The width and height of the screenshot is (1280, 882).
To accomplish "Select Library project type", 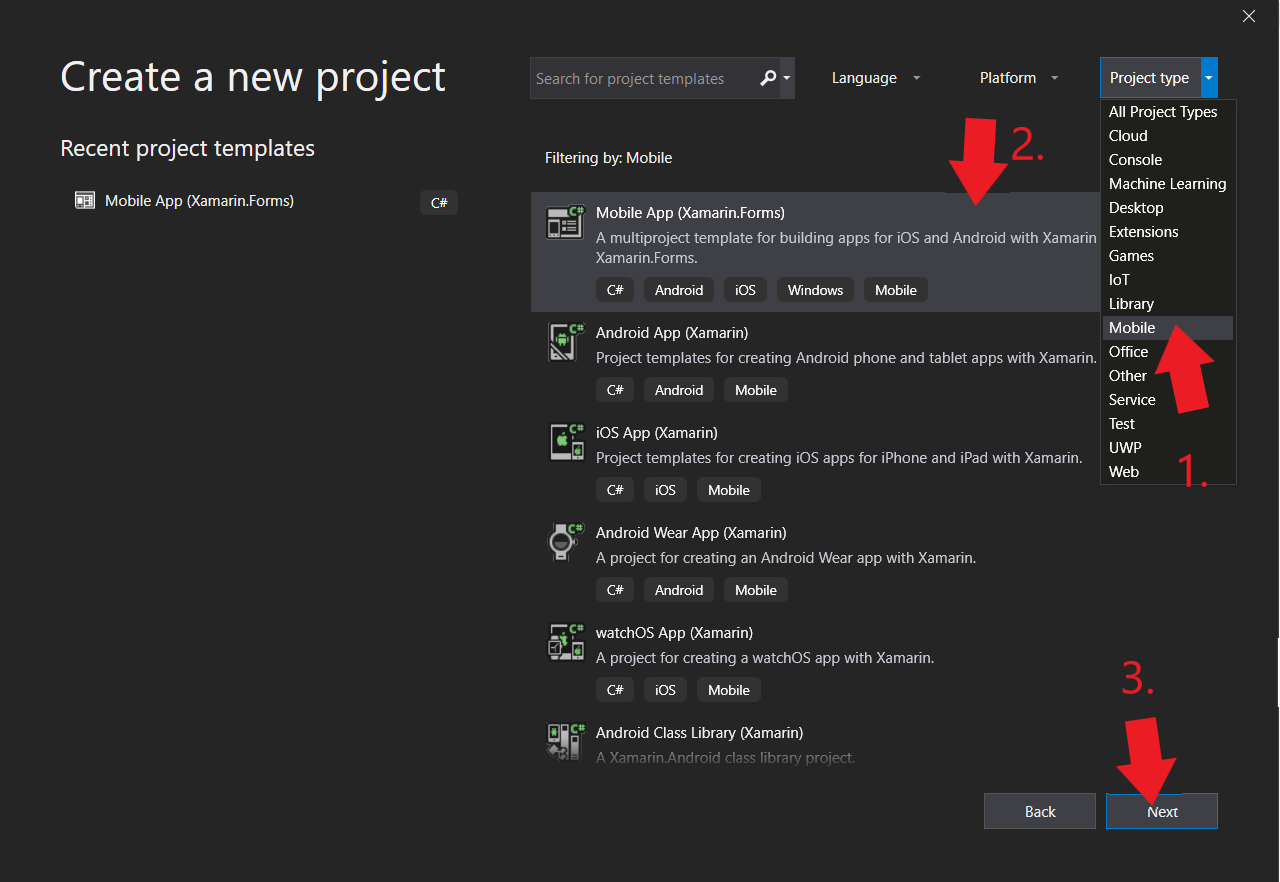I will 1168,304.
